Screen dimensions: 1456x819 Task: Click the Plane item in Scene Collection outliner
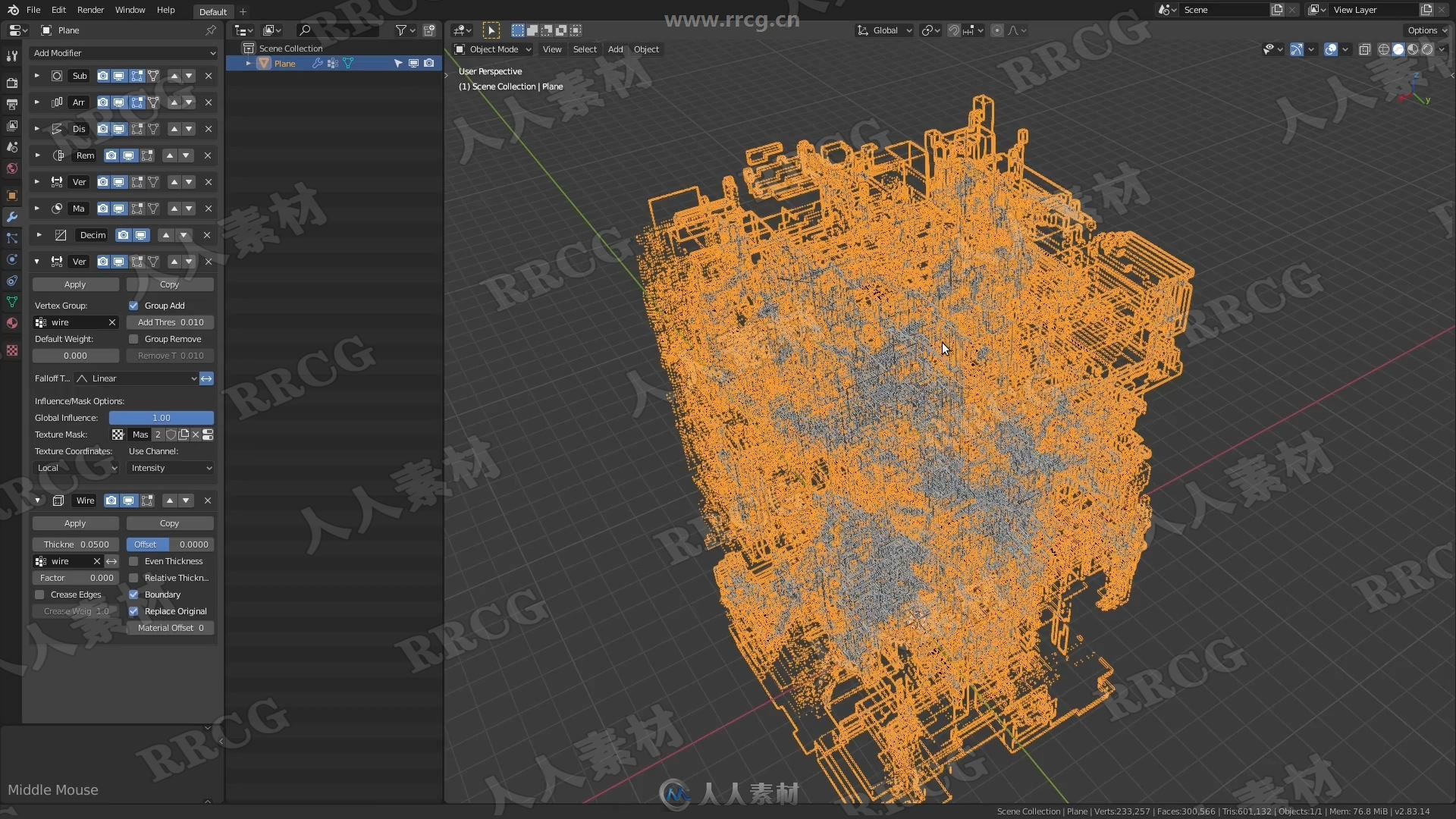click(285, 63)
